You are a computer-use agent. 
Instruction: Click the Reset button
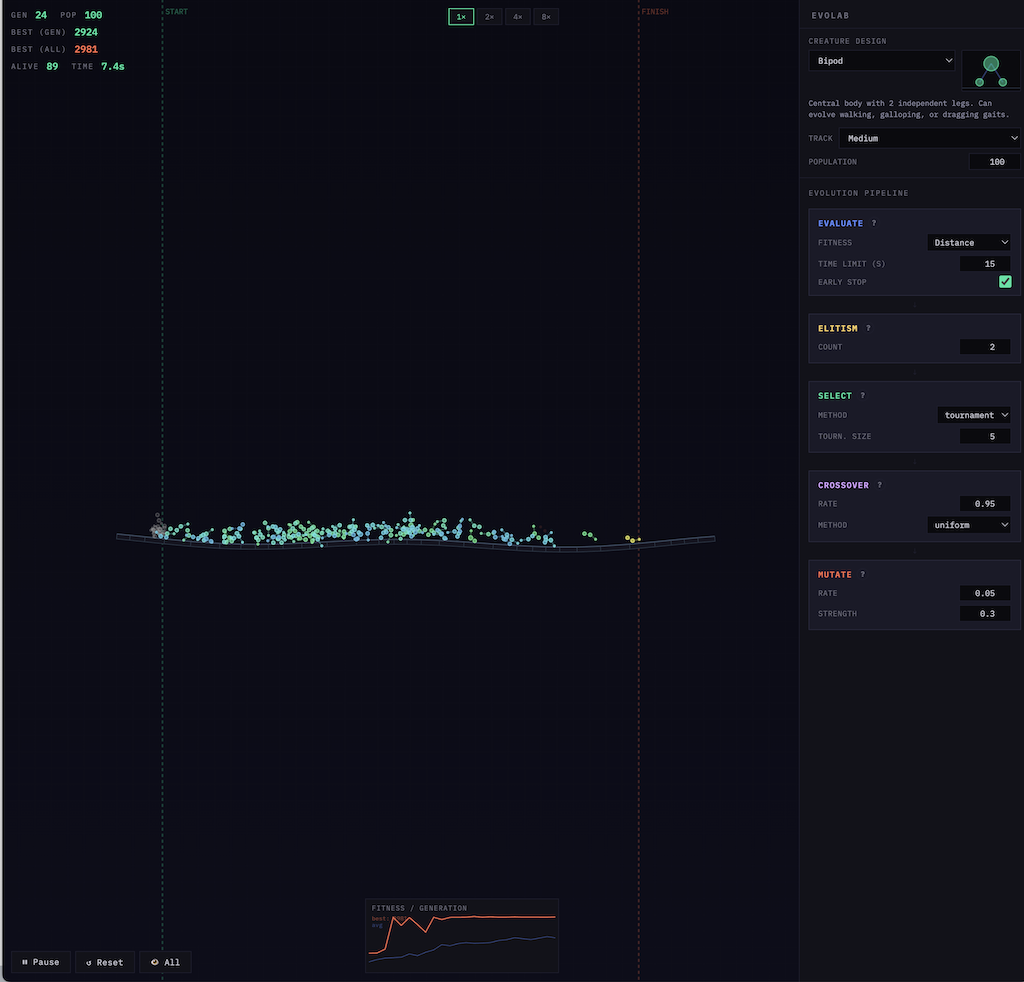pyautogui.click(x=104, y=962)
